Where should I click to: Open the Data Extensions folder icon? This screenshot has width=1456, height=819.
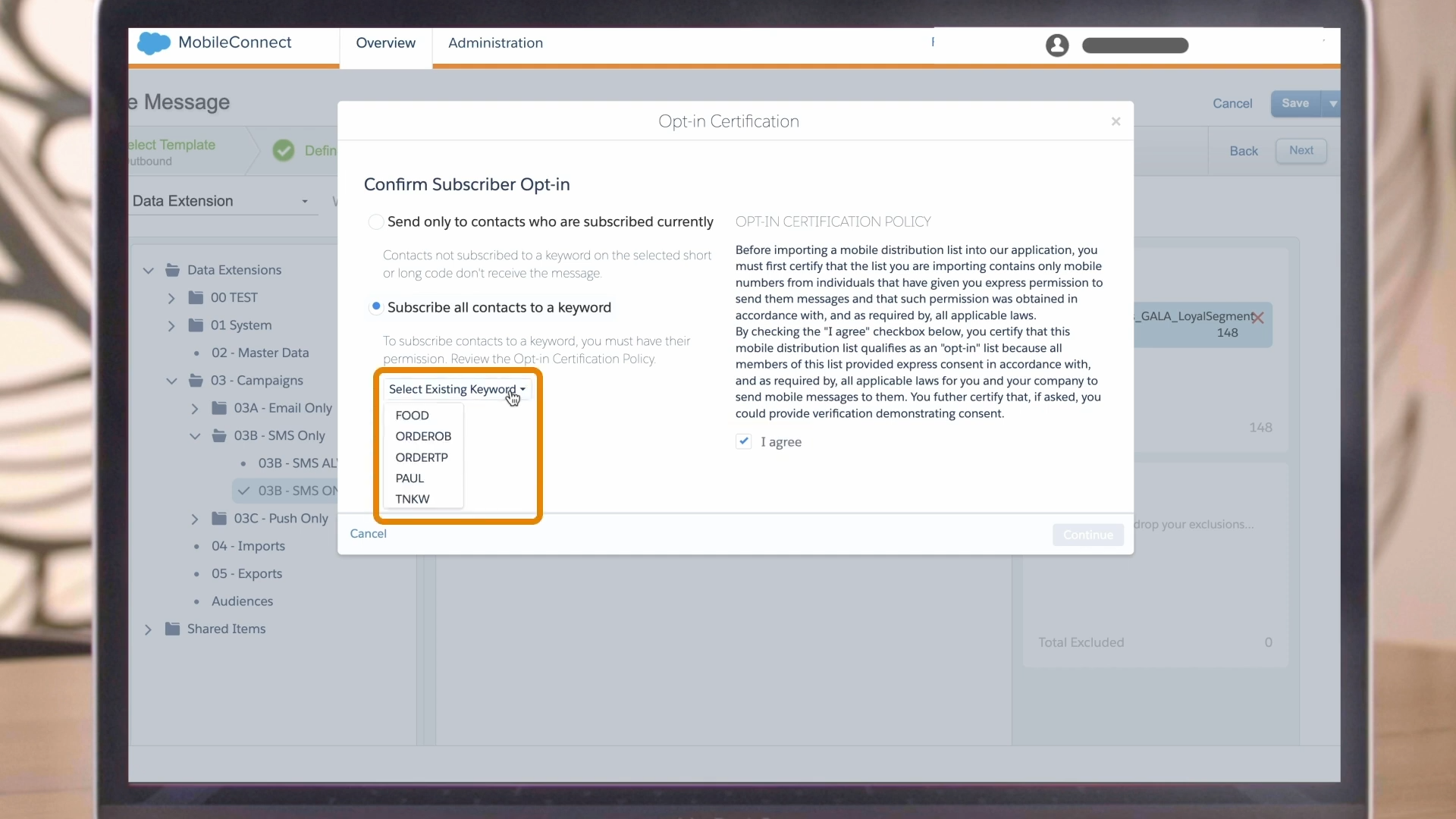coord(172,270)
